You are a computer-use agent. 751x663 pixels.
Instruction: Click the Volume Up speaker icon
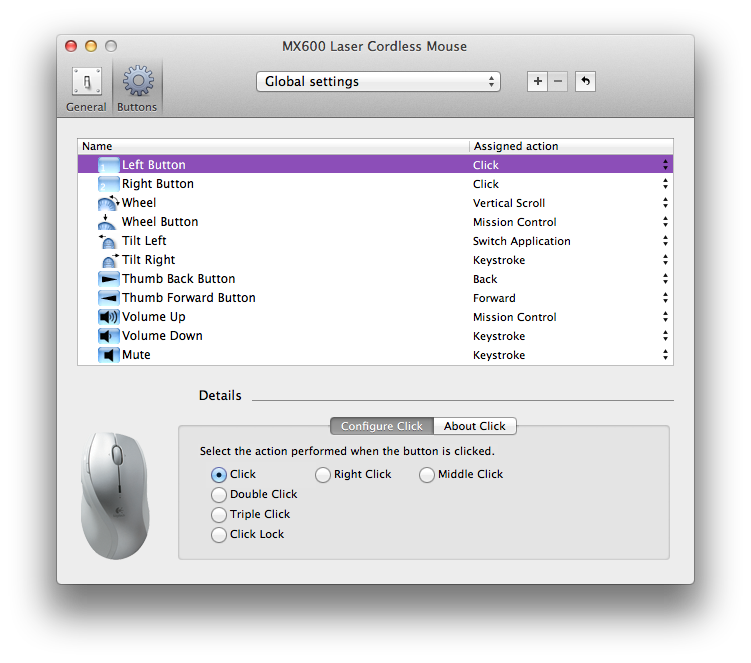[108, 317]
